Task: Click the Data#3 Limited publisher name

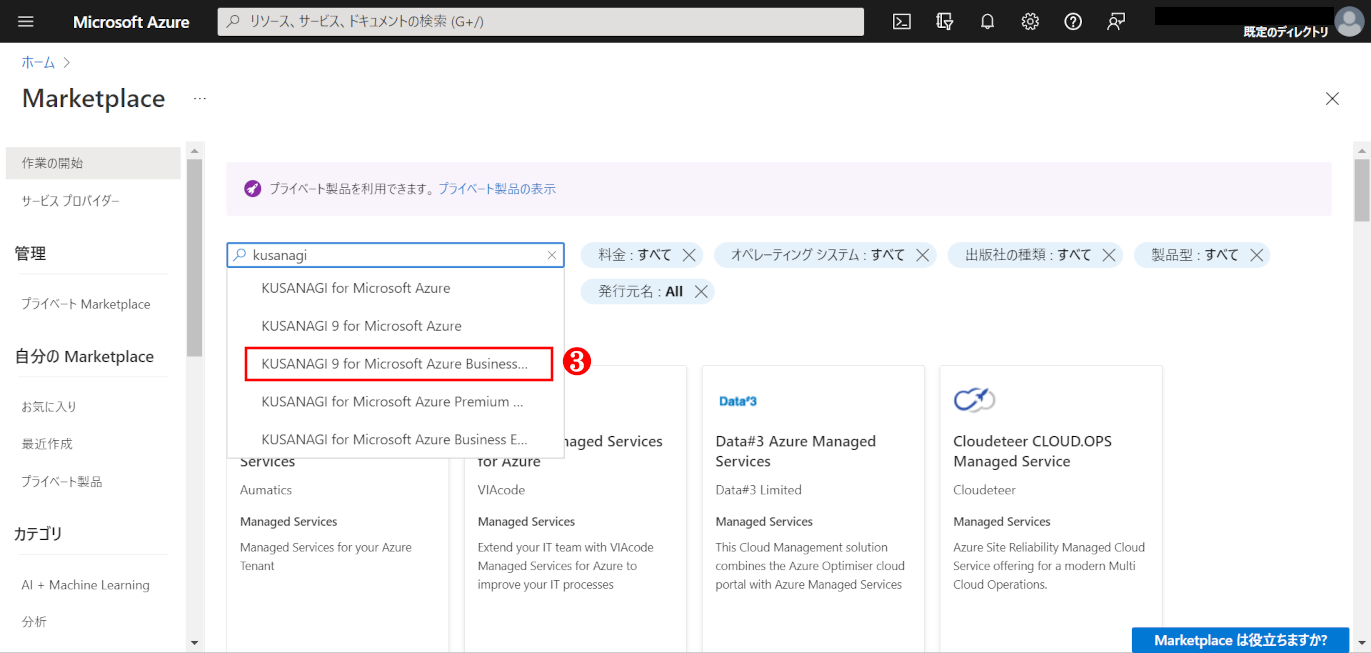Action: coord(758,490)
